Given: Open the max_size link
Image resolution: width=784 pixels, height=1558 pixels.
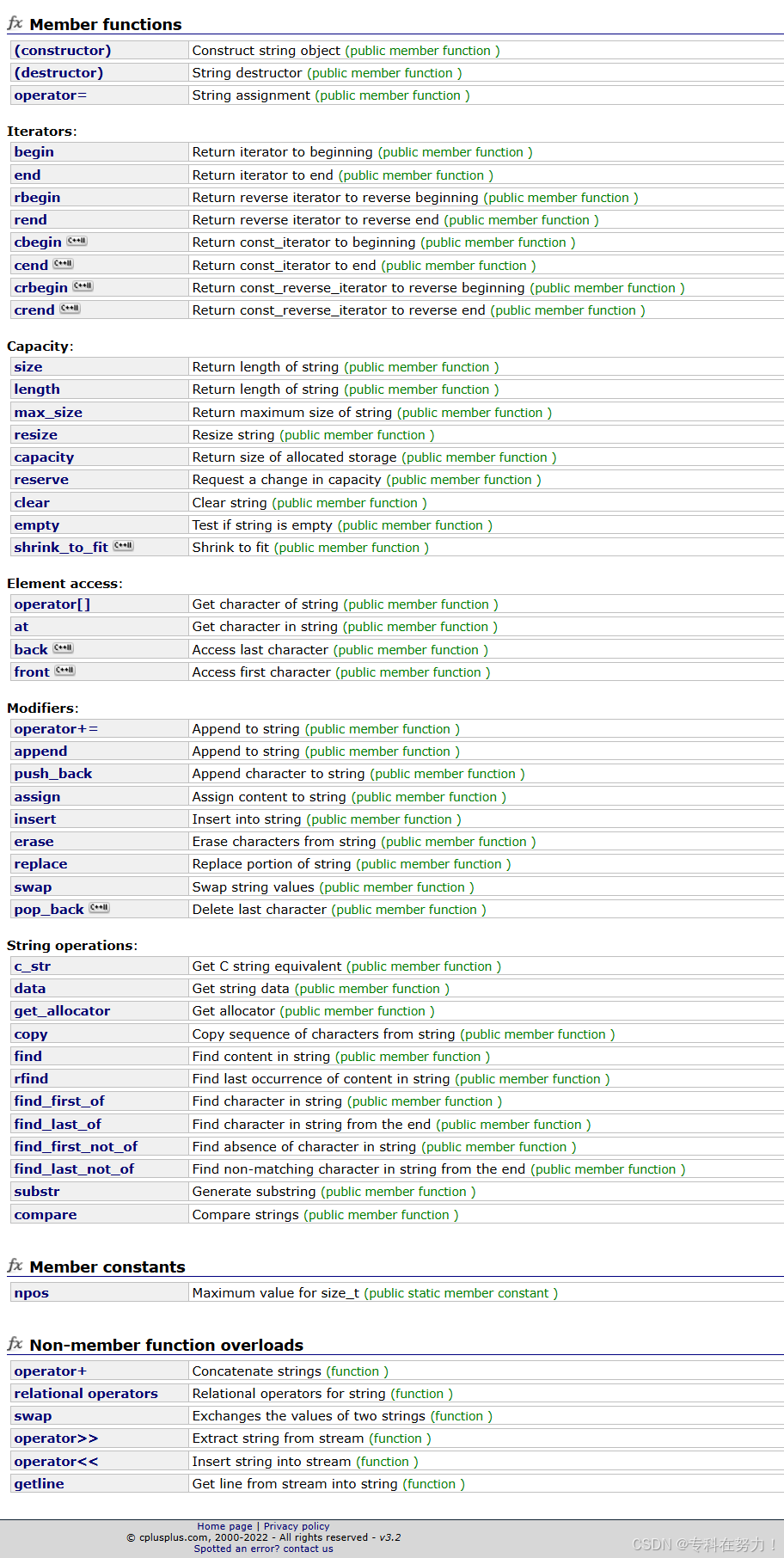Looking at the screenshot, I should point(48,413).
